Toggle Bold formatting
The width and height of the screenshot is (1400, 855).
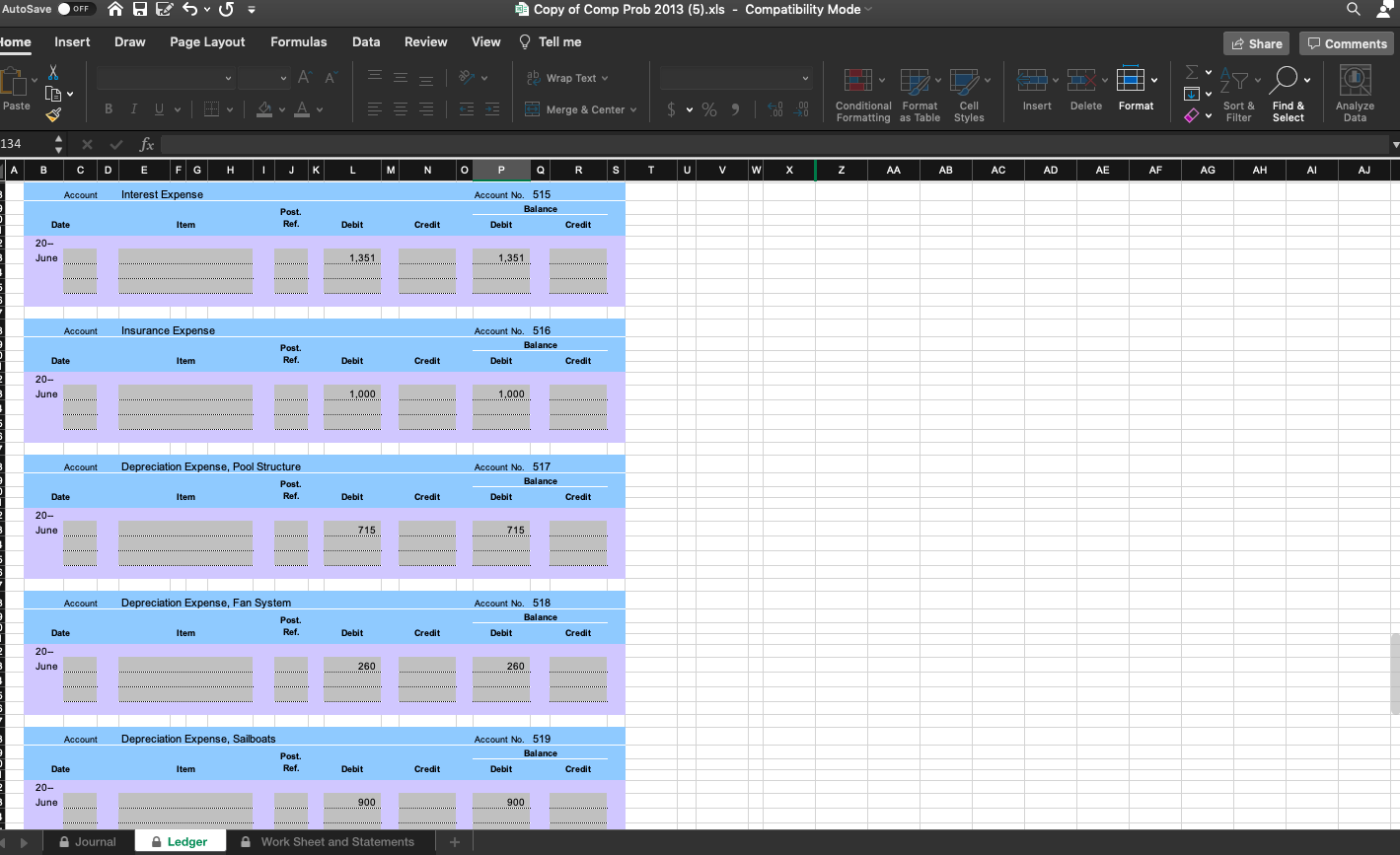click(x=108, y=109)
